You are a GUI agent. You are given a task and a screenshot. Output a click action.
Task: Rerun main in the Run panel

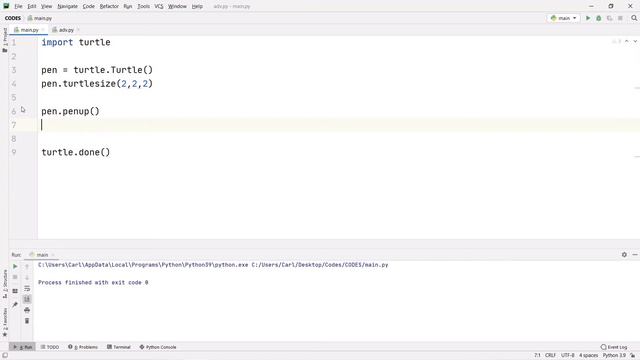(15, 266)
